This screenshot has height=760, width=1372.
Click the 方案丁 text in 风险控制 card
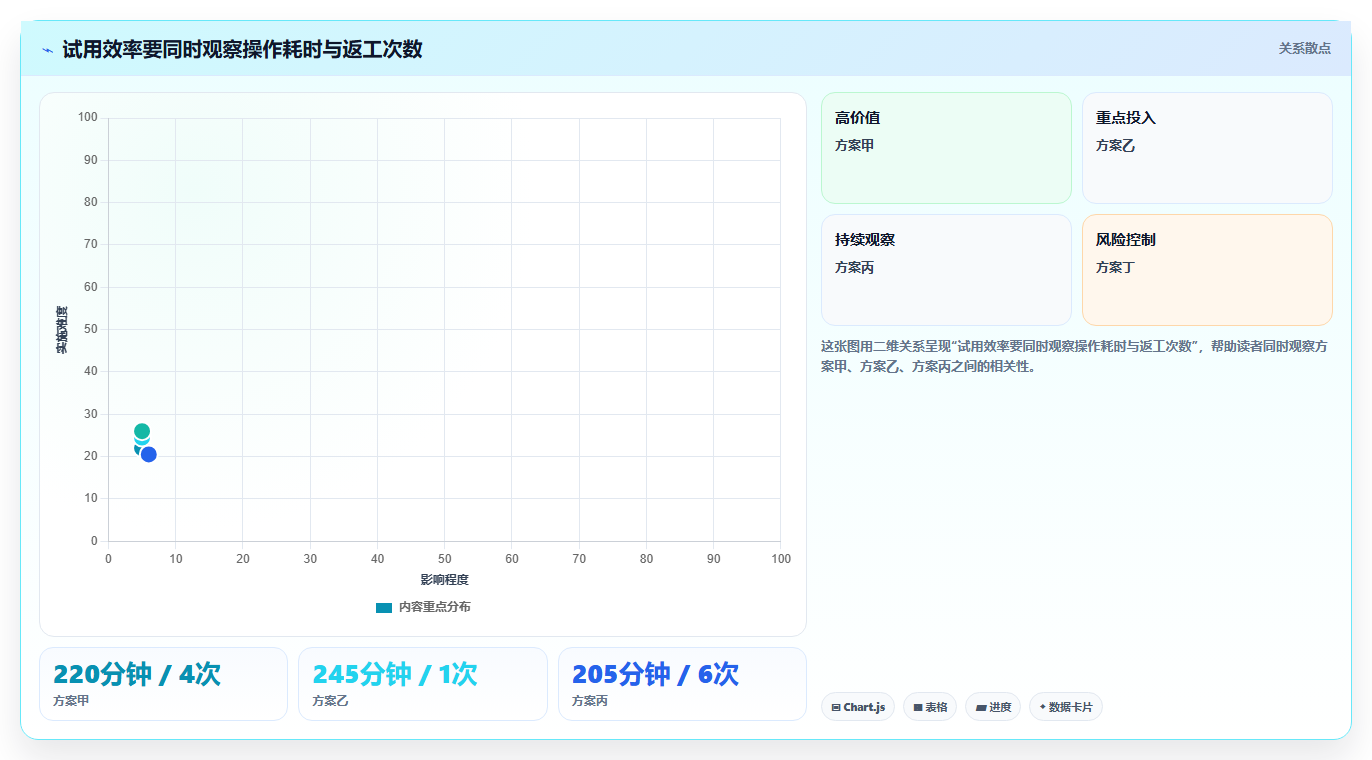click(1115, 267)
